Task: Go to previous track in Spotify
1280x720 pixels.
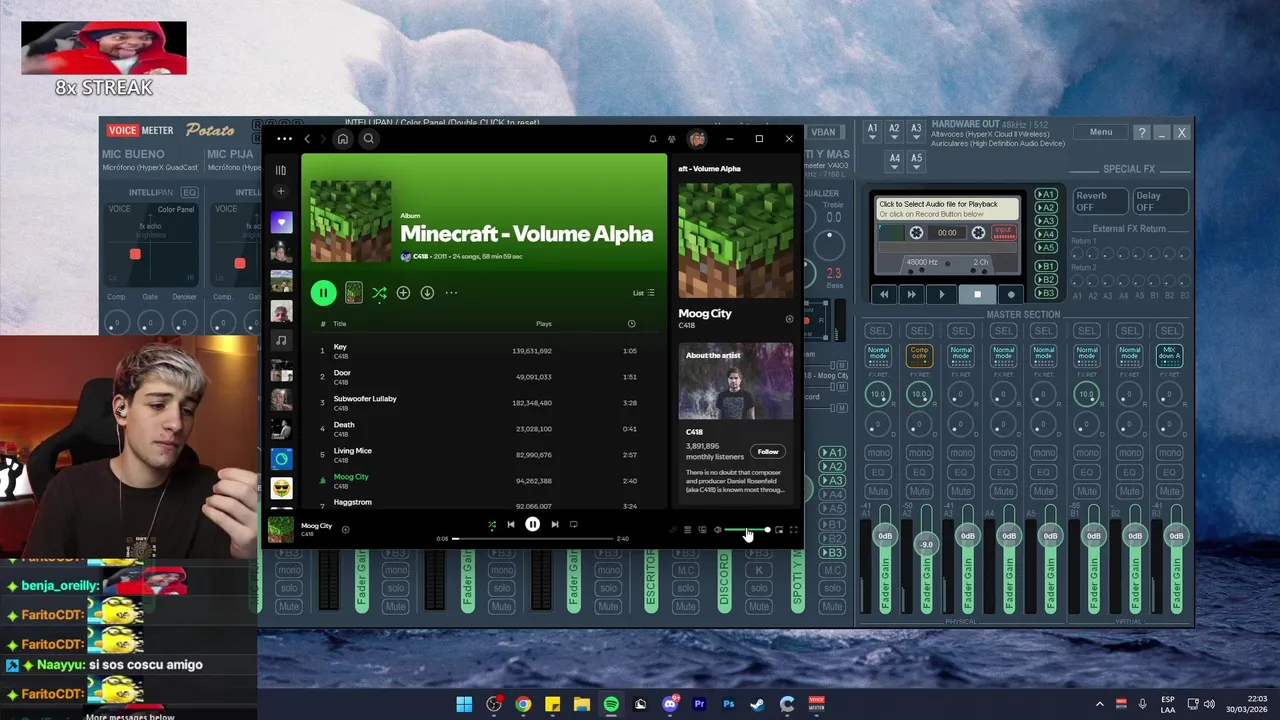Action: (x=510, y=524)
